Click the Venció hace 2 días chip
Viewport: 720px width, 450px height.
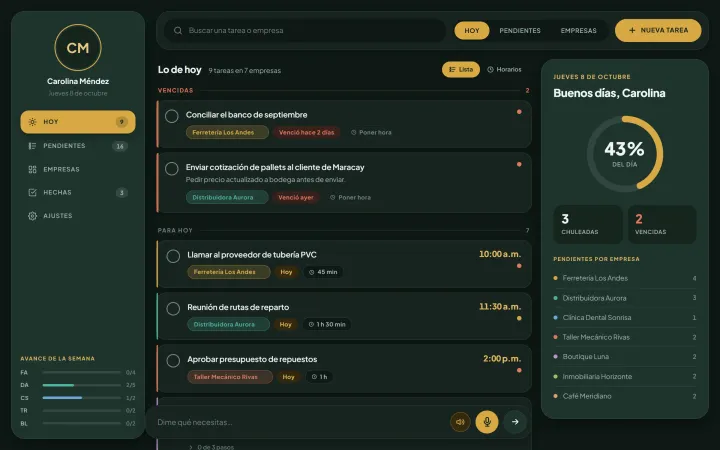307,132
